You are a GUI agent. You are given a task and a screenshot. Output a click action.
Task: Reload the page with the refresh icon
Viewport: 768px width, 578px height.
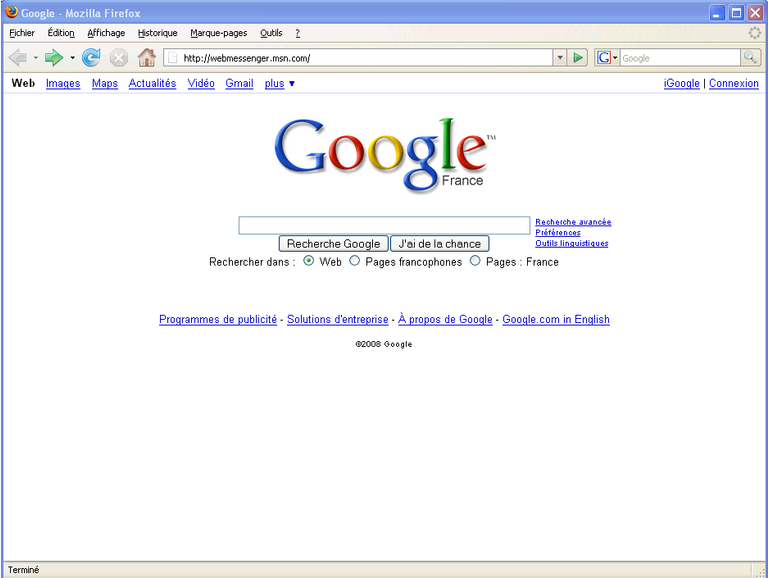click(91, 58)
